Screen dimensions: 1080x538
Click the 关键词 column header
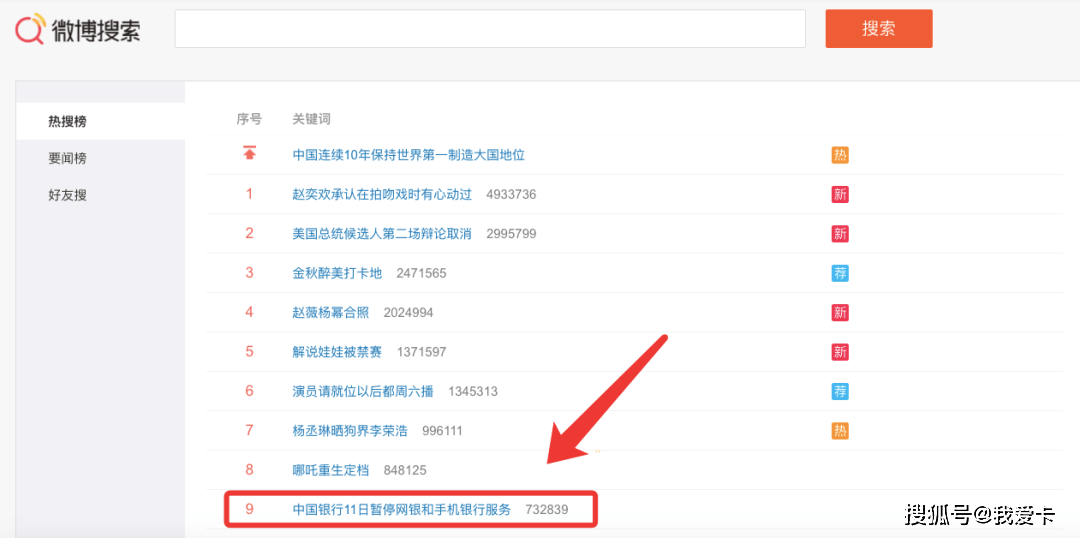(311, 118)
